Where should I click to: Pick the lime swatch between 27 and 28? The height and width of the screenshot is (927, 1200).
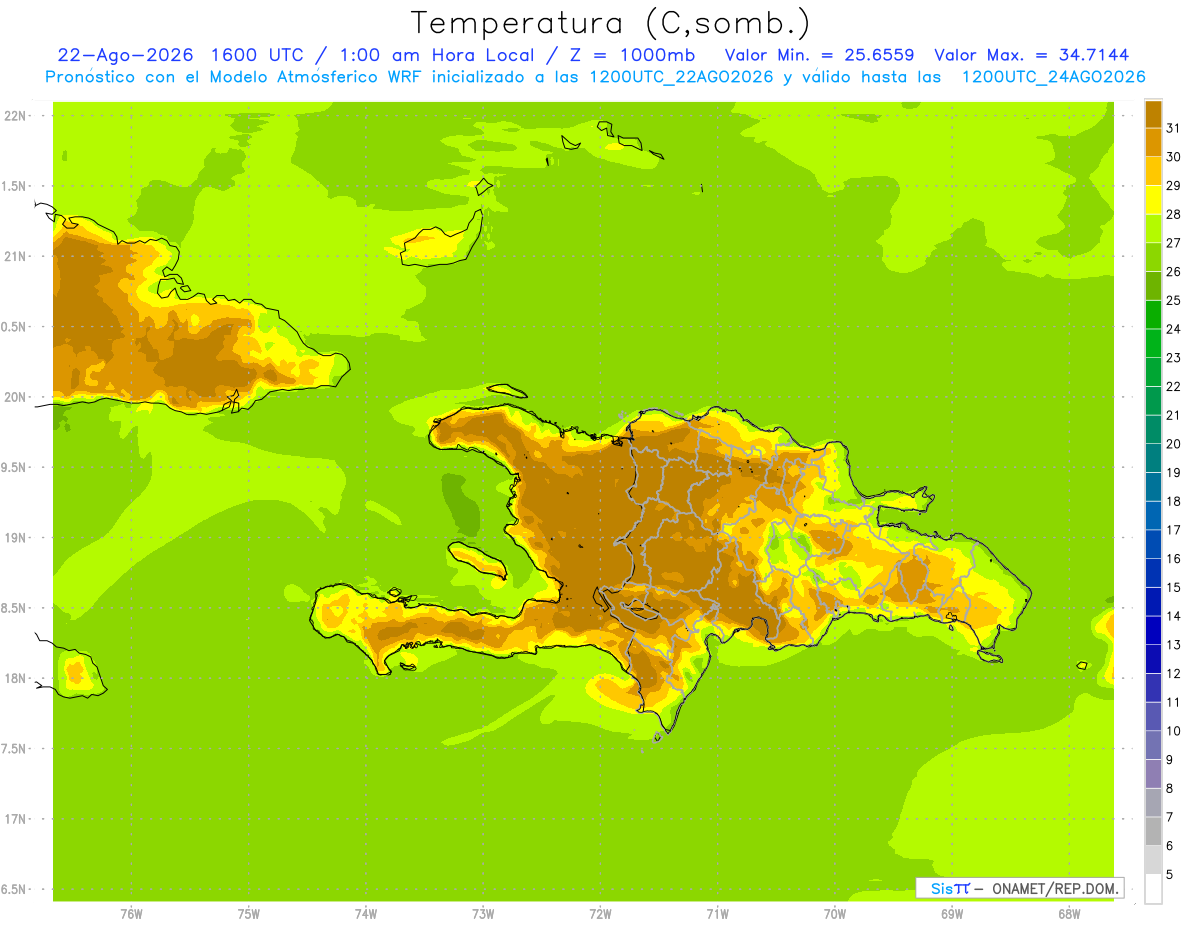(1153, 228)
